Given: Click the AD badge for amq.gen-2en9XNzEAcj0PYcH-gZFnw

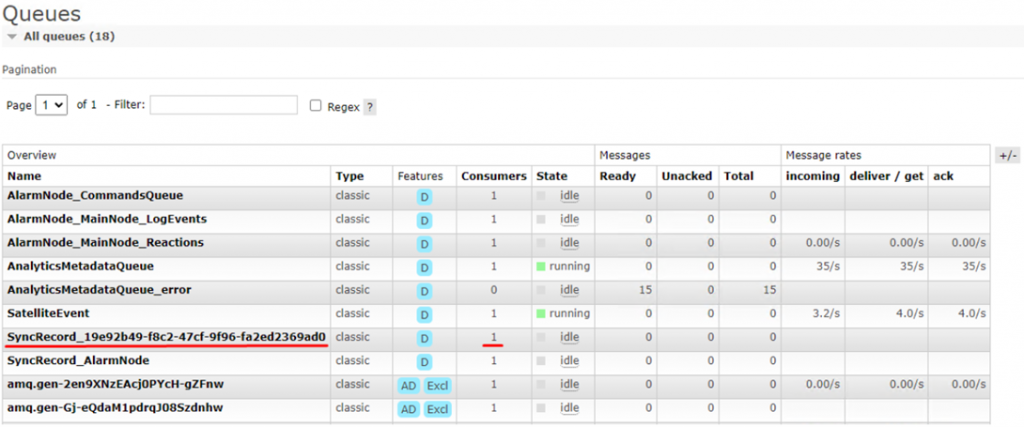Looking at the screenshot, I should click(x=409, y=385).
